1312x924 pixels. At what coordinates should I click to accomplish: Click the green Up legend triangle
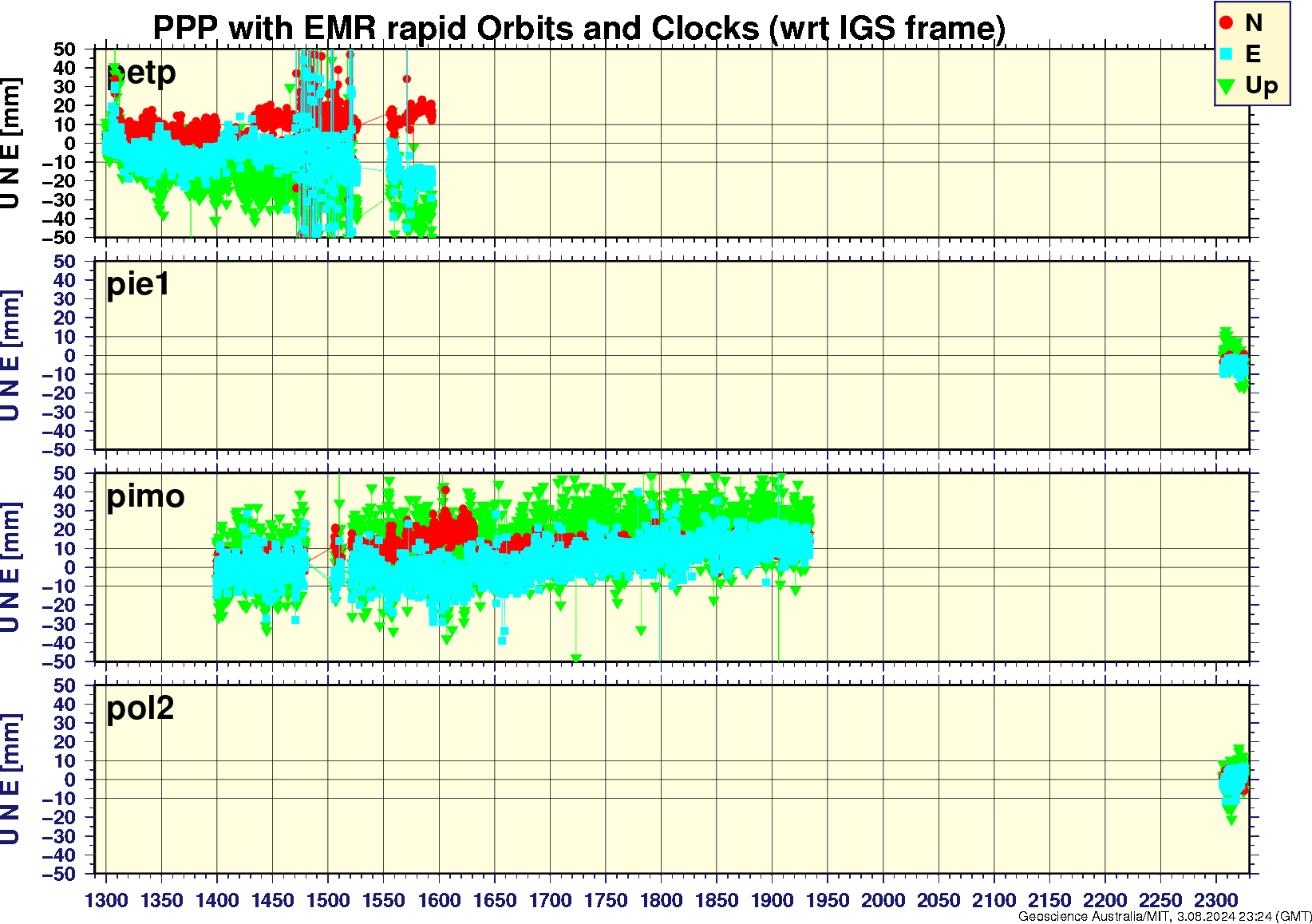click(1227, 86)
